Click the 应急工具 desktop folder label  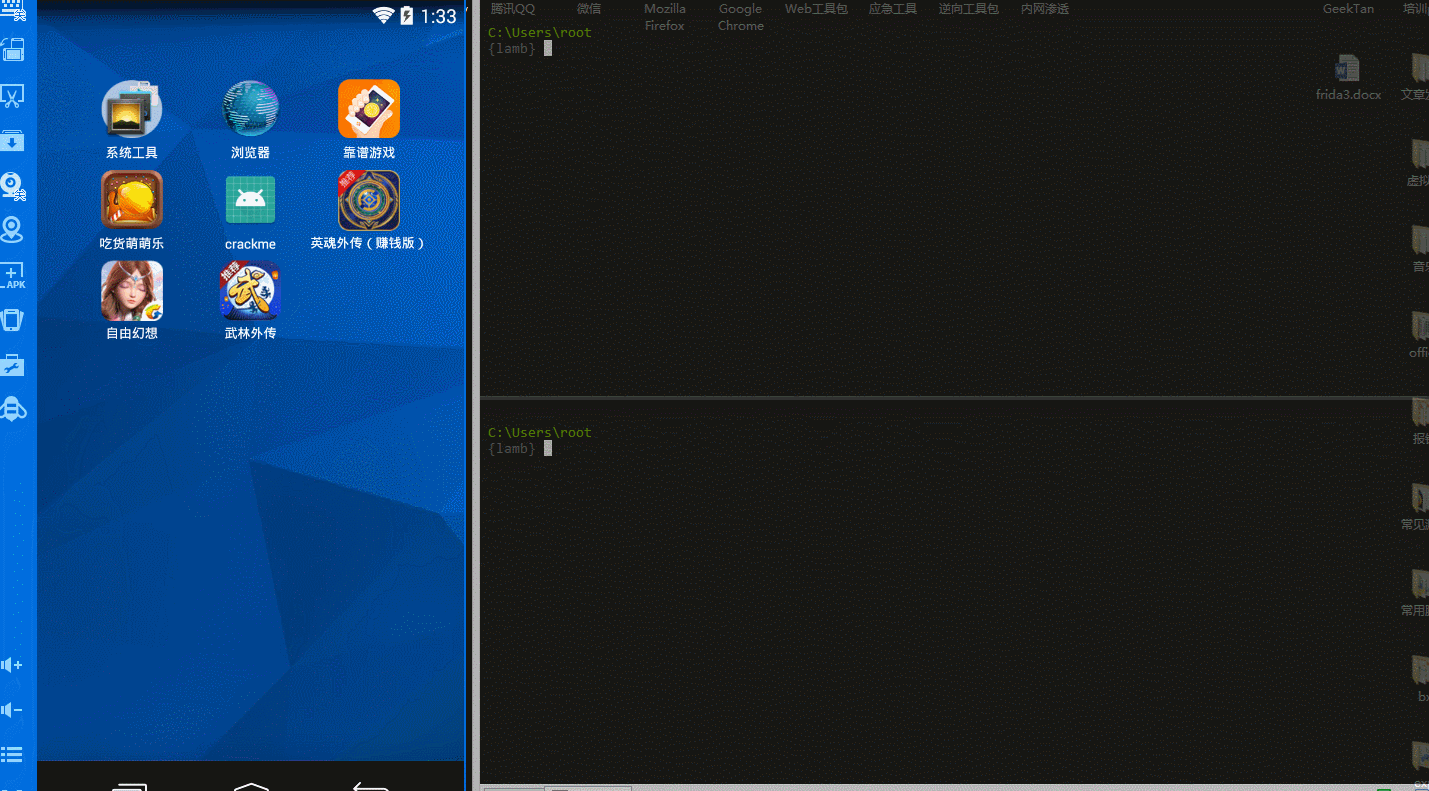pos(893,9)
